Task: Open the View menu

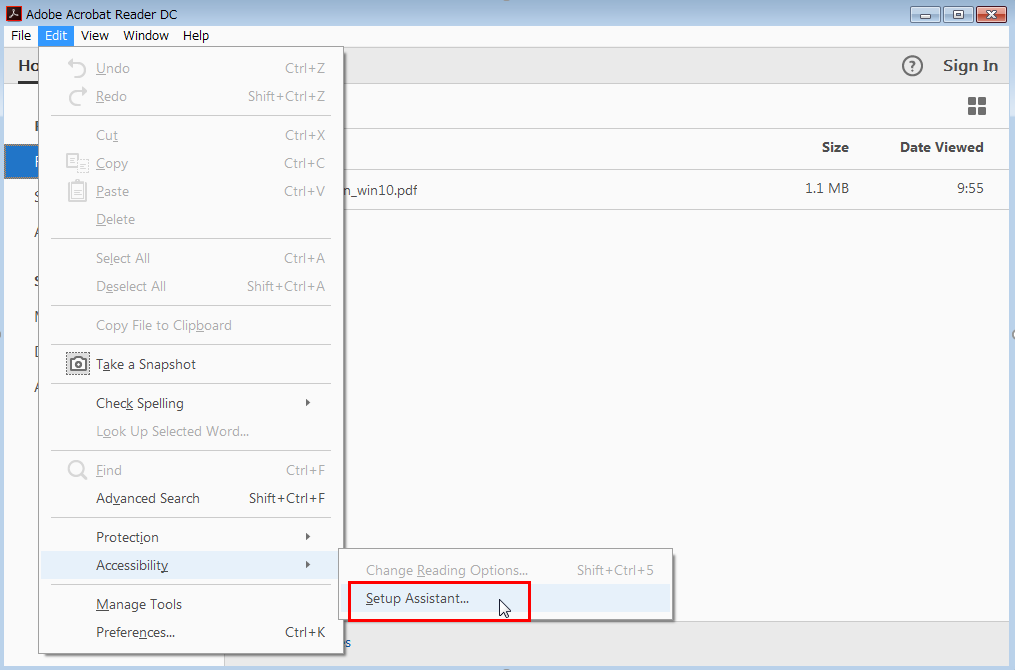Action: (95, 36)
